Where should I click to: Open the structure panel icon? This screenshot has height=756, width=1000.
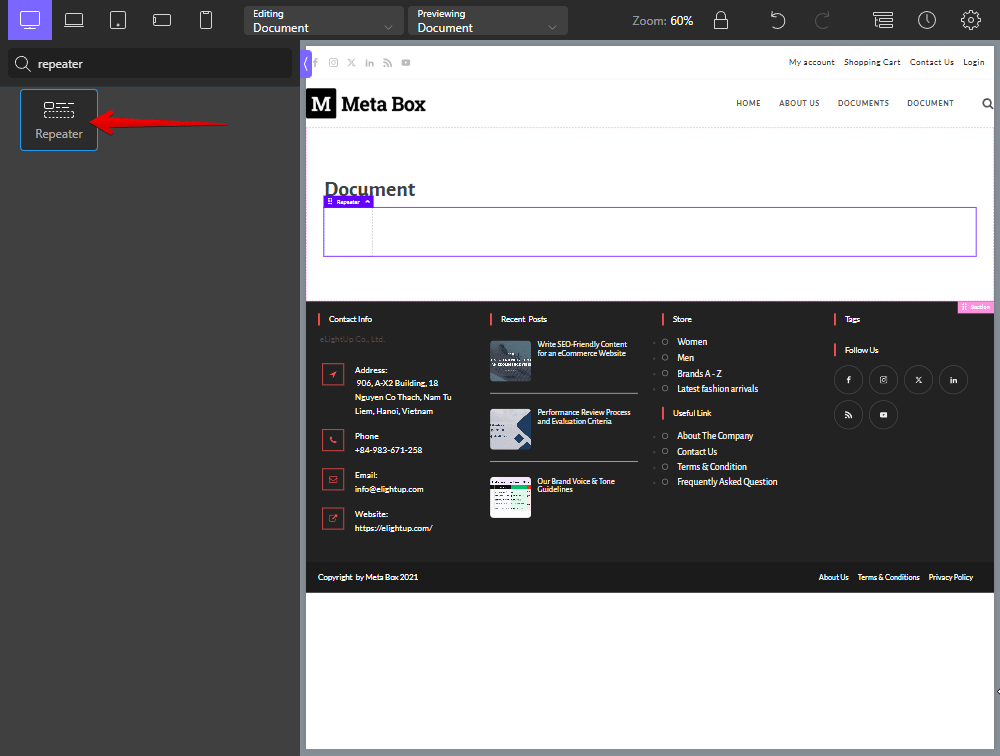pos(883,20)
